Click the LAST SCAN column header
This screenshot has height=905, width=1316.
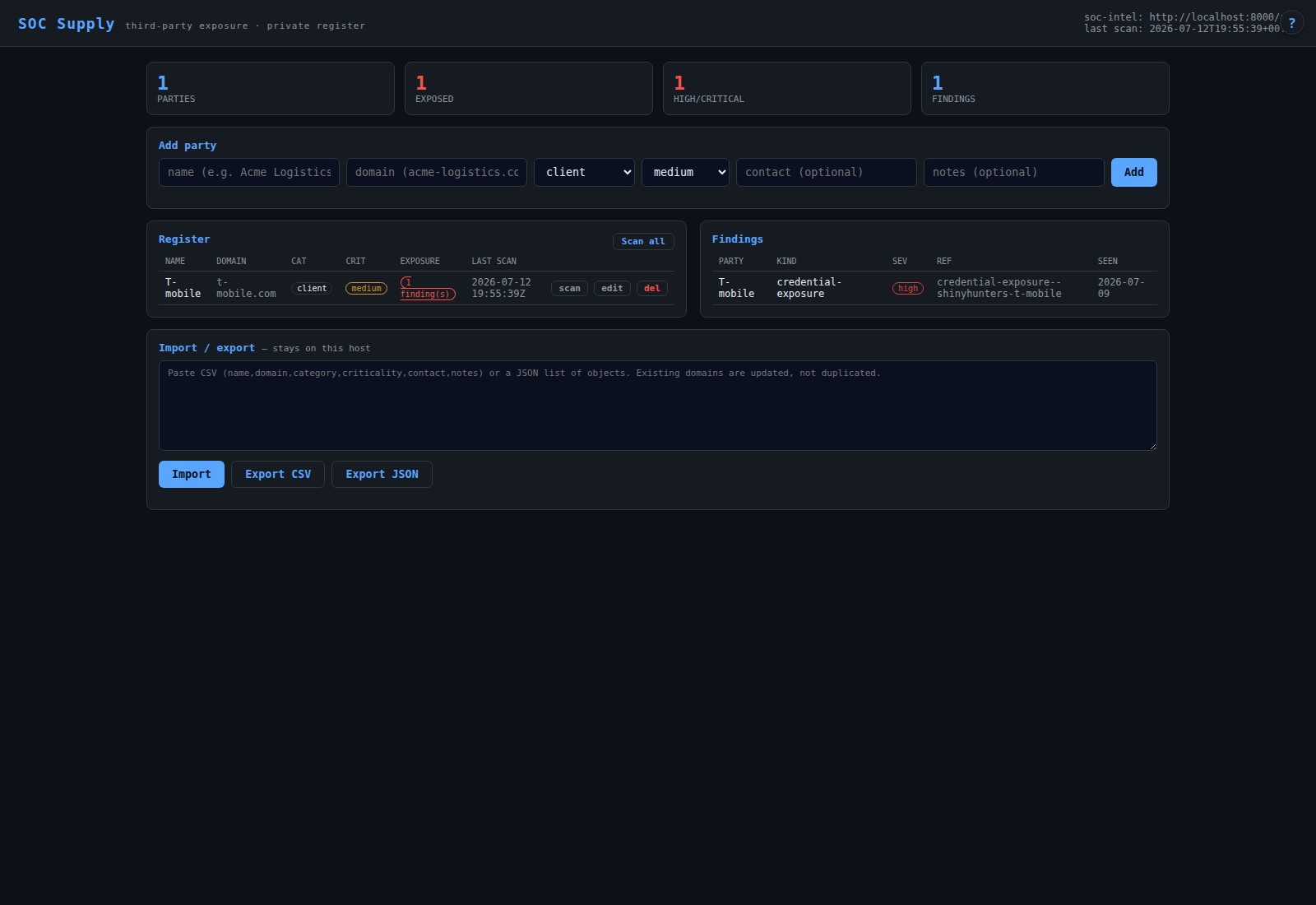point(494,261)
